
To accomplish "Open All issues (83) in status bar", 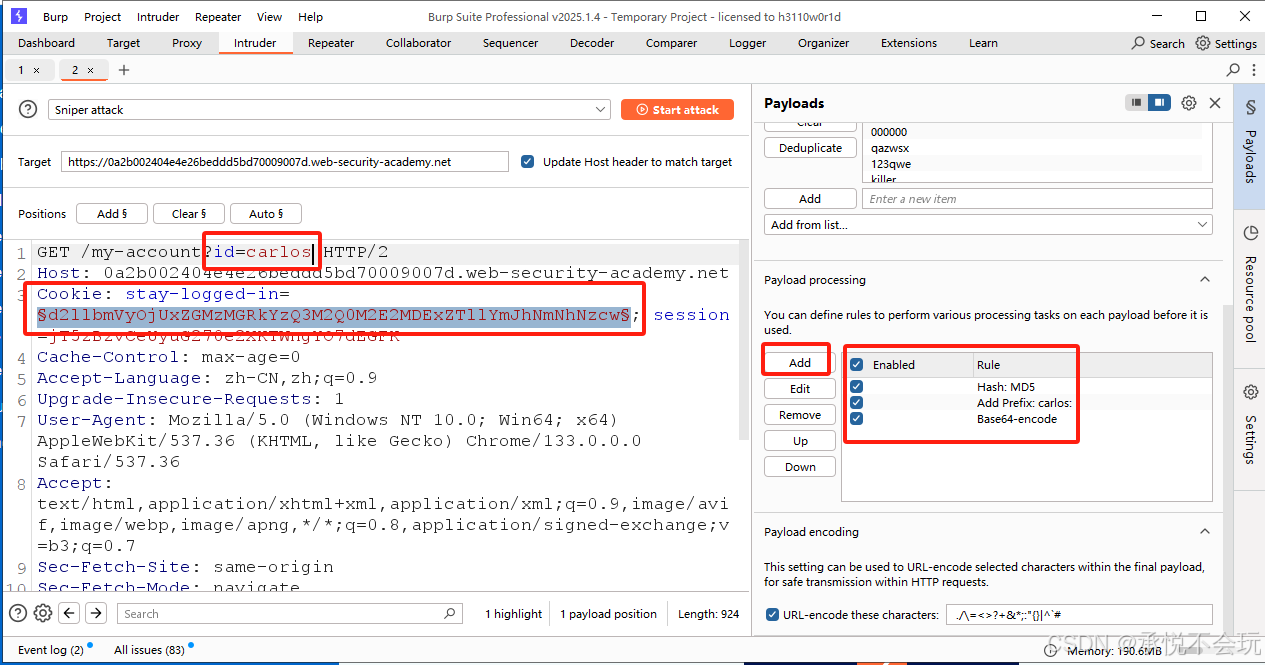I will pos(151,650).
